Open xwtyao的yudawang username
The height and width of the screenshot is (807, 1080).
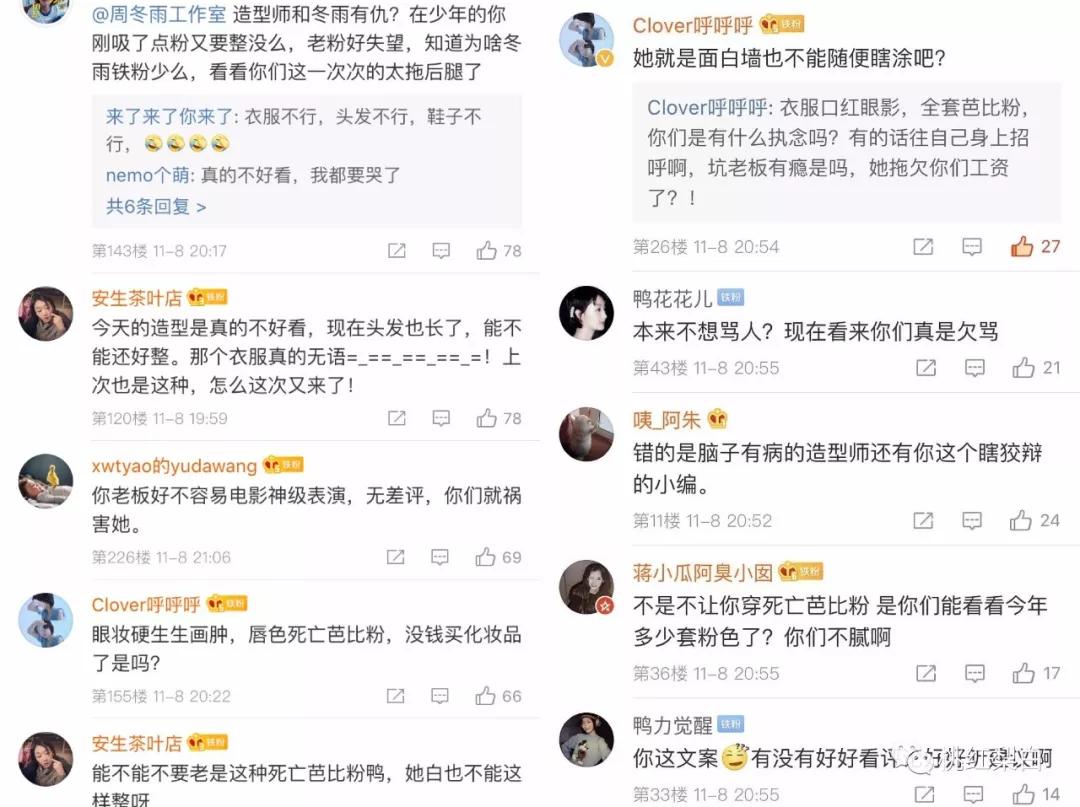click(x=174, y=465)
